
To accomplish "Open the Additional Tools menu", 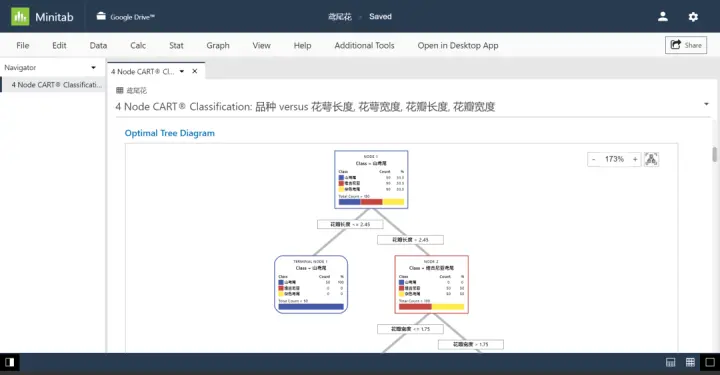I will click(x=364, y=45).
